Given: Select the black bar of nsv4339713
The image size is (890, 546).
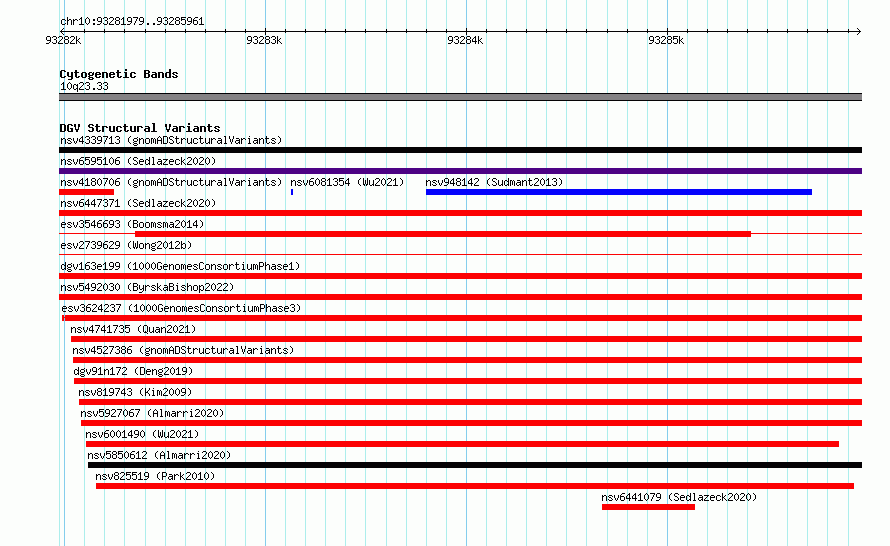Looking at the screenshot, I should pos(460,150).
